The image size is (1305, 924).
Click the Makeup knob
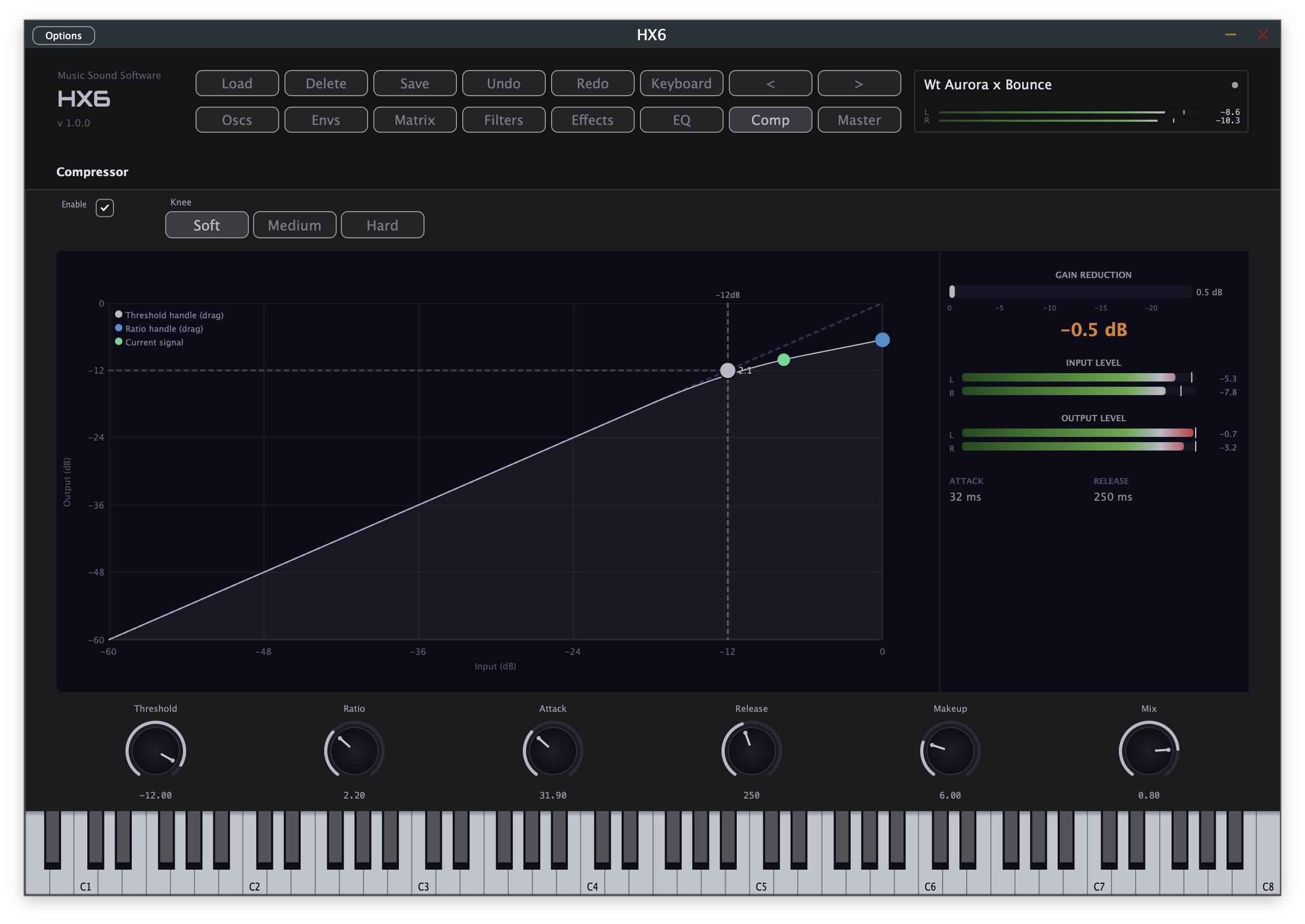coord(950,750)
